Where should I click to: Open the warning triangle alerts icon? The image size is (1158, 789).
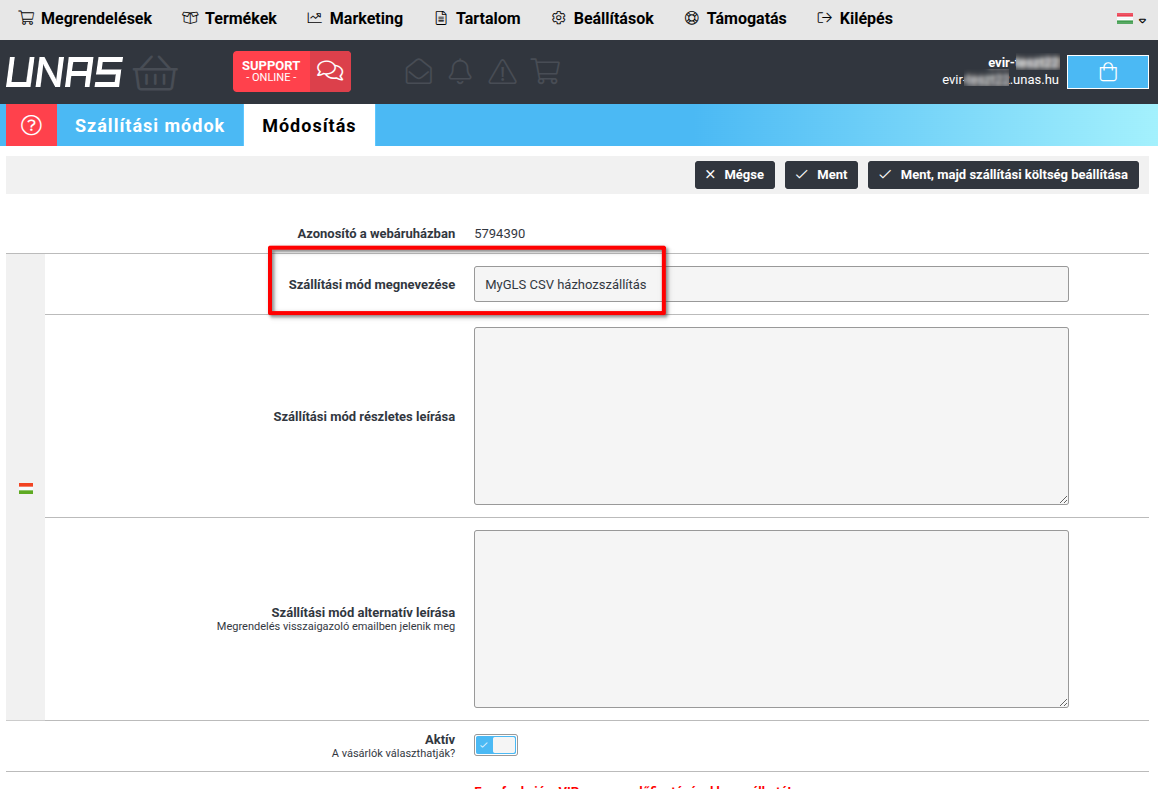pyautogui.click(x=502, y=72)
